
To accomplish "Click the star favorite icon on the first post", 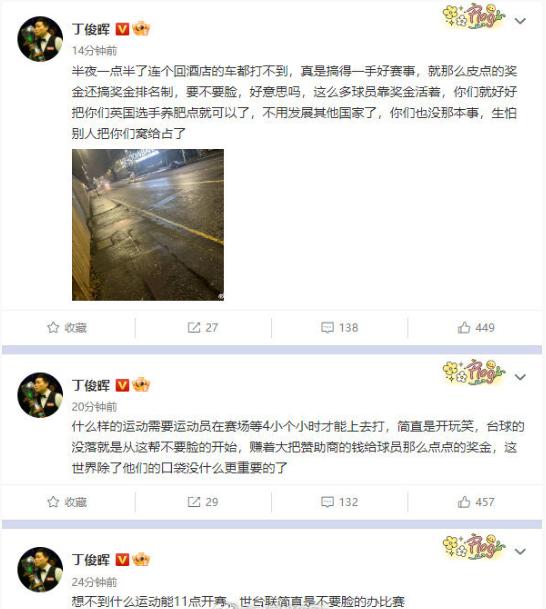I will pyautogui.click(x=53, y=327).
